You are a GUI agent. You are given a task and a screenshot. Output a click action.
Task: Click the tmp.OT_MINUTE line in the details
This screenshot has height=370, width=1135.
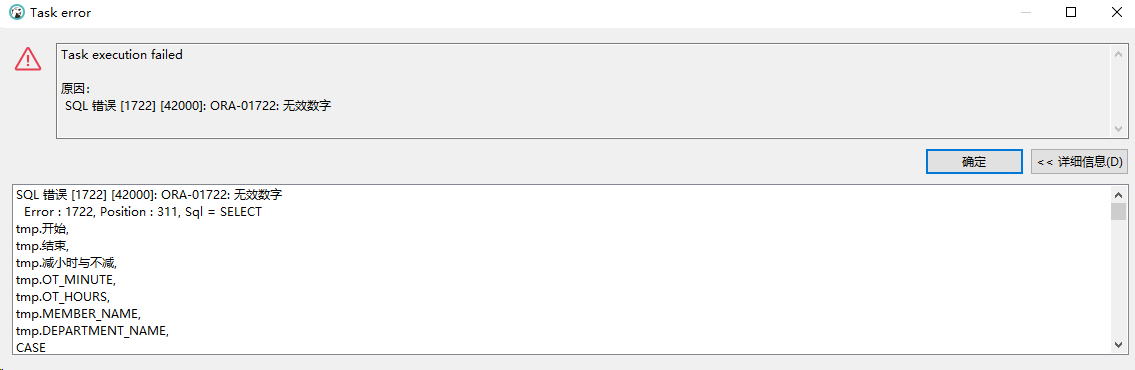tap(66, 280)
